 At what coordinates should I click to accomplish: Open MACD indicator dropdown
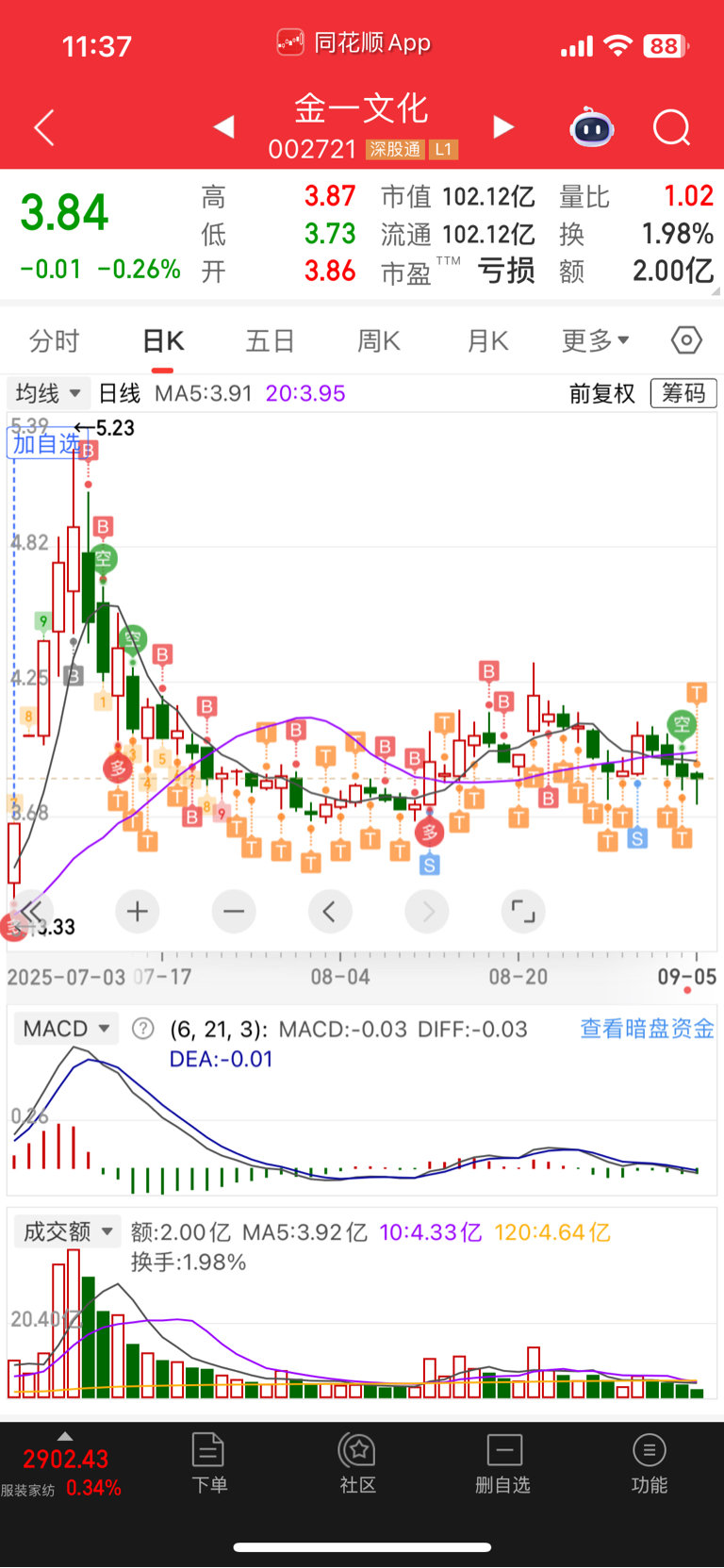click(x=66, y=1029)
